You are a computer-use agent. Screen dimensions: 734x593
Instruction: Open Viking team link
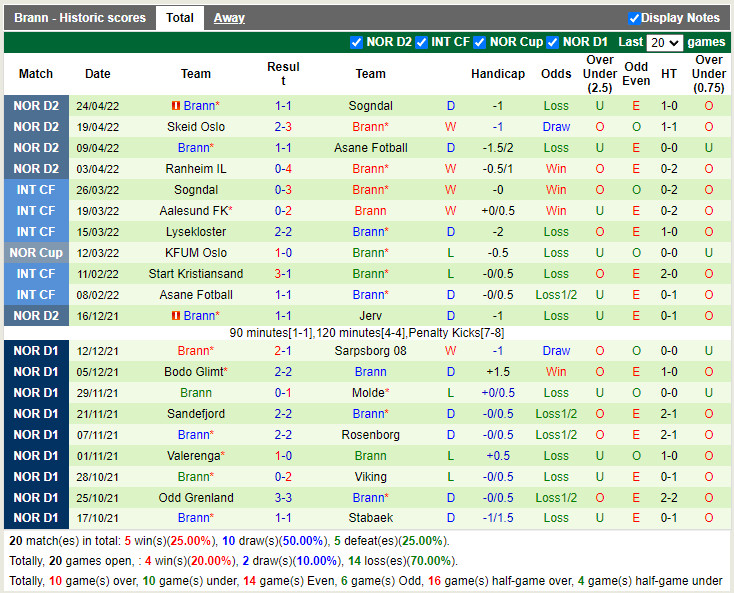pos(370,477)
